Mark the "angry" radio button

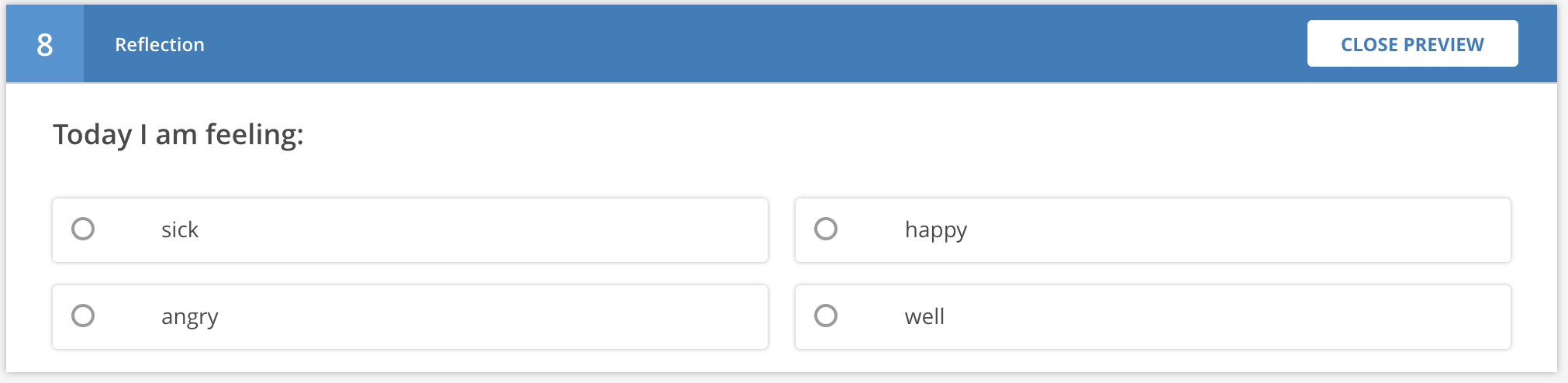coord(83,316)
